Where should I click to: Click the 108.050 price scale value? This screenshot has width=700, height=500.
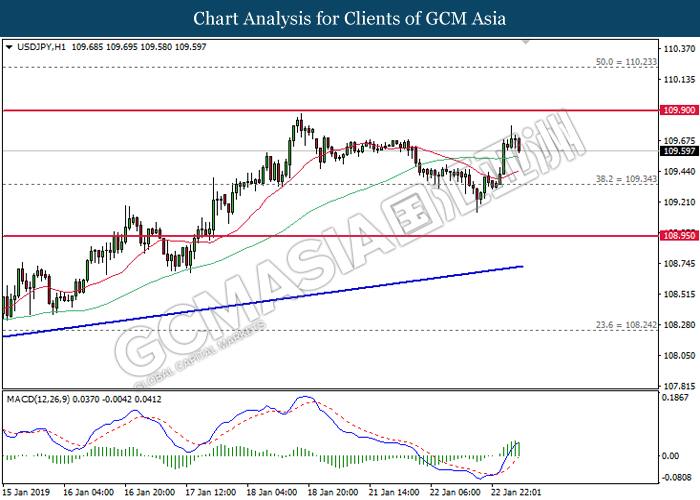point(679,356)
